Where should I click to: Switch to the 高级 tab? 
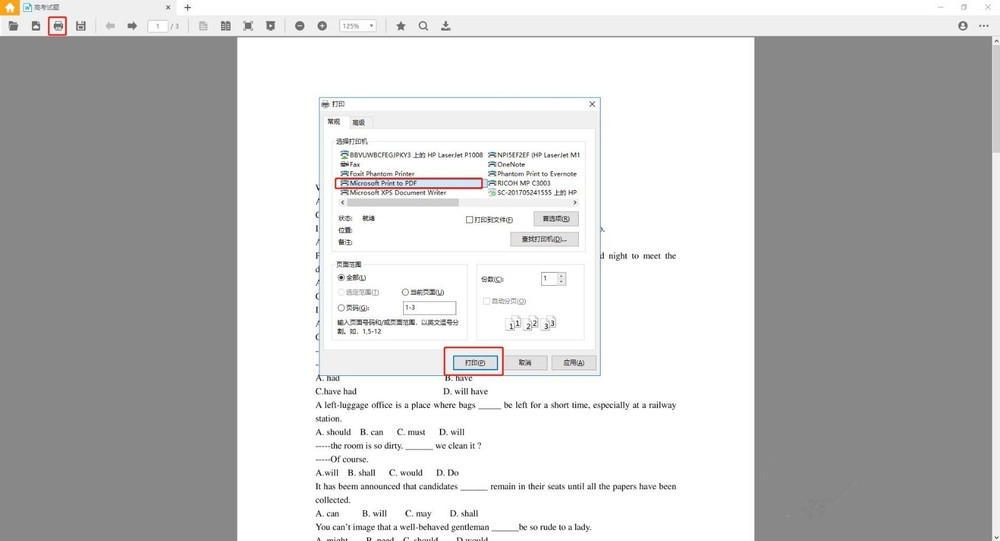[x=358, y=122]
